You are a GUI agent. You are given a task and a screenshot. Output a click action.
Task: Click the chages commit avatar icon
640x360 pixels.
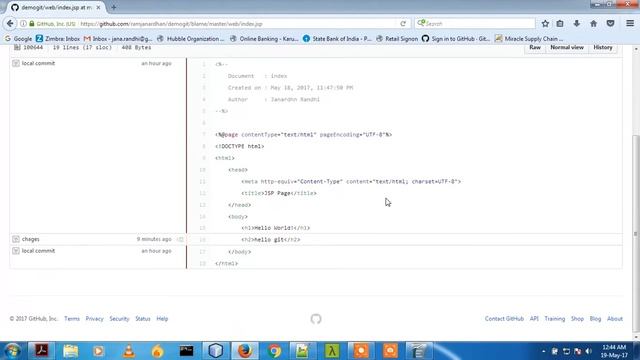pos(16,239)
